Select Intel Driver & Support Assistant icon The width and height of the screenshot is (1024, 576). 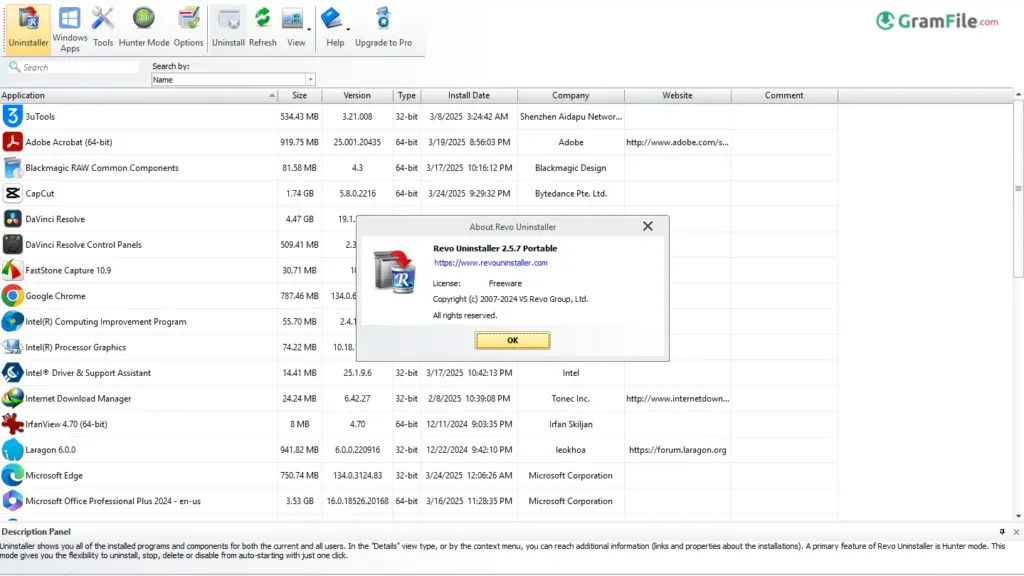click(12, 373)
